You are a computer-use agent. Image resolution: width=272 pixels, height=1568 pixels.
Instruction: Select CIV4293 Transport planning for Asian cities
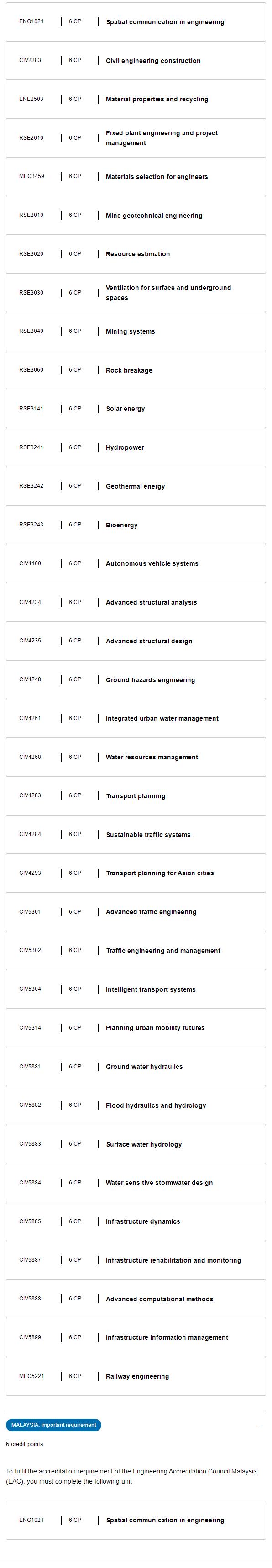point(136,873)
